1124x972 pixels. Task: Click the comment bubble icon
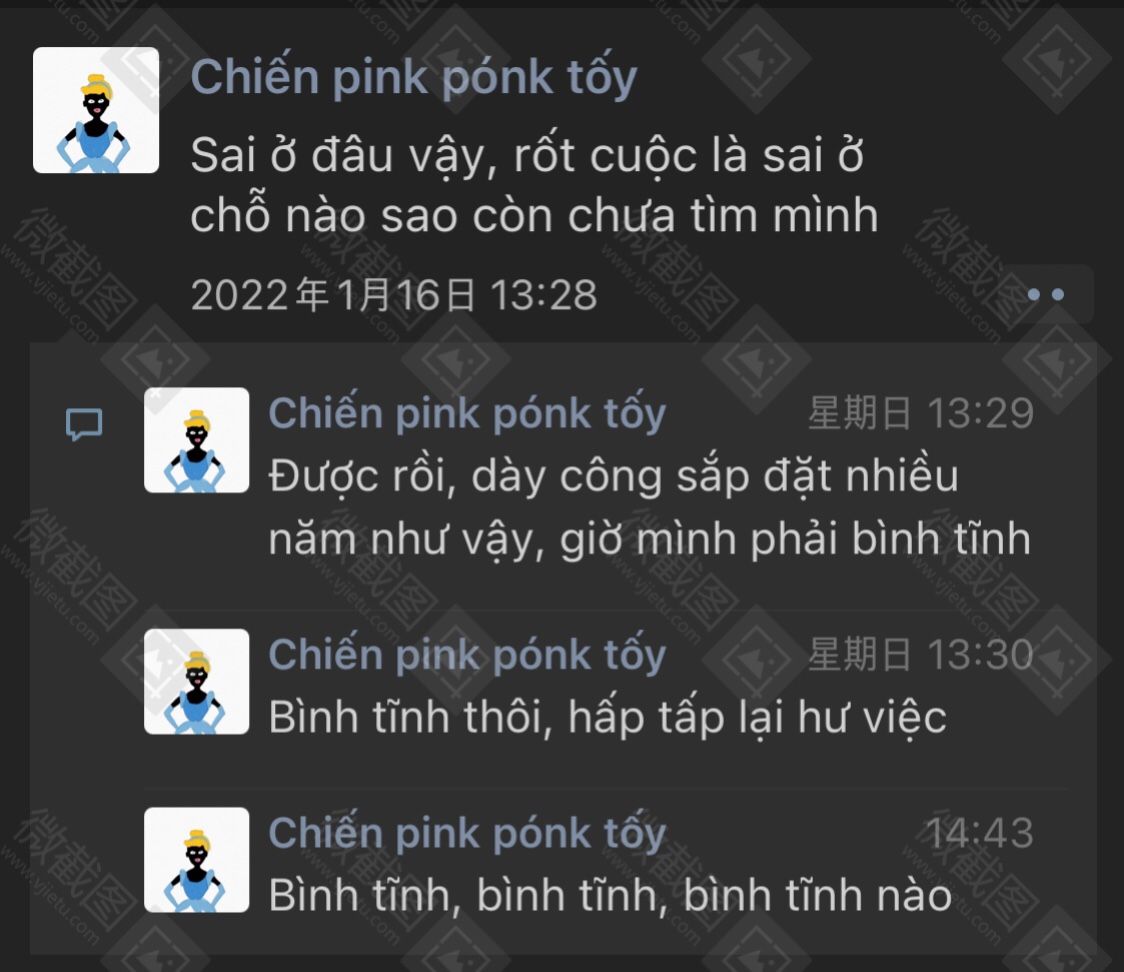(84, 424)
